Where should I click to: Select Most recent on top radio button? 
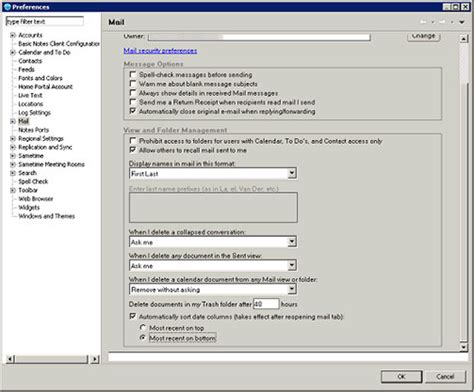pos(143,327)
